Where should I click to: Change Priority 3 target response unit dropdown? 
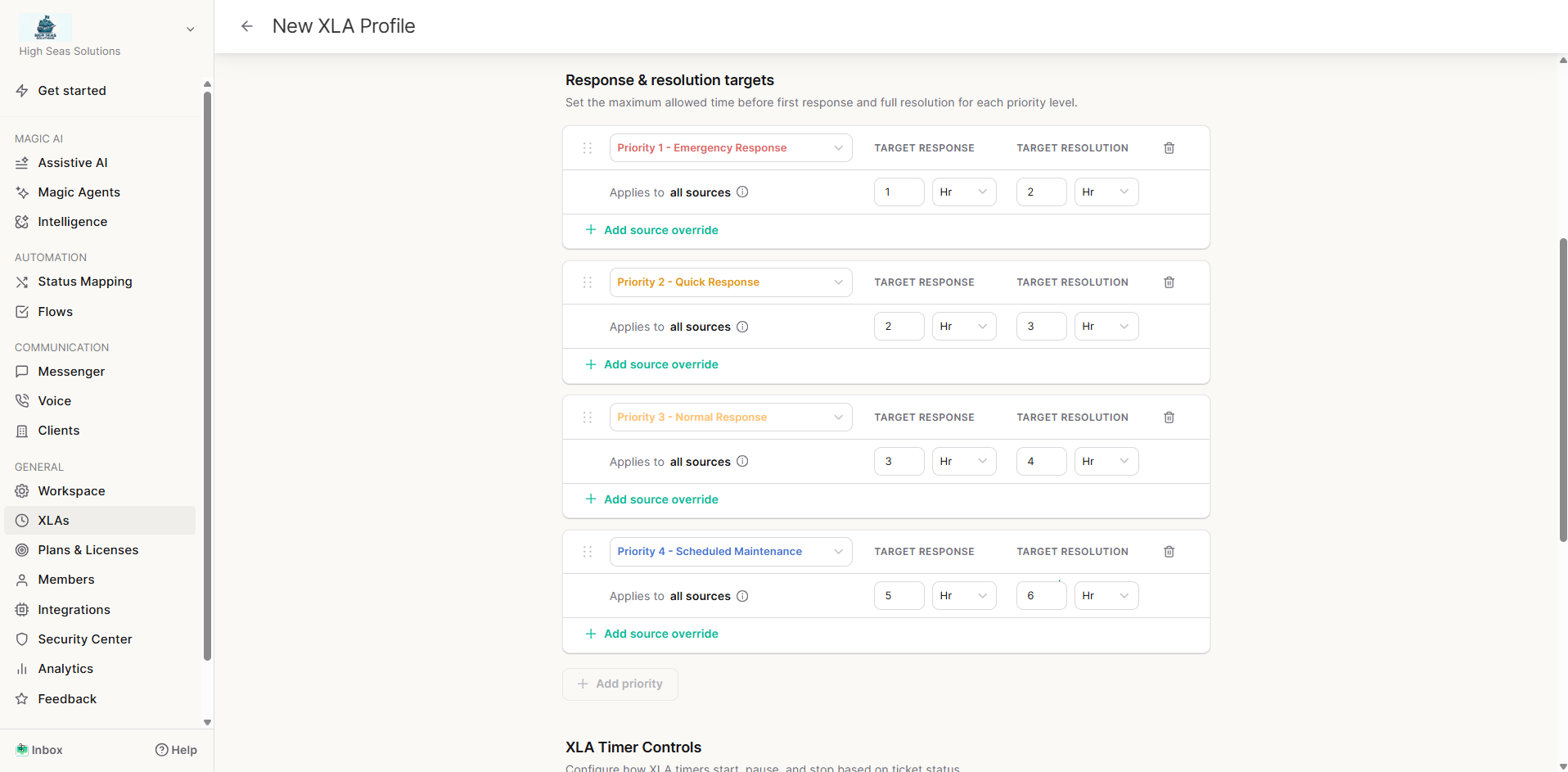coord(964,462)
